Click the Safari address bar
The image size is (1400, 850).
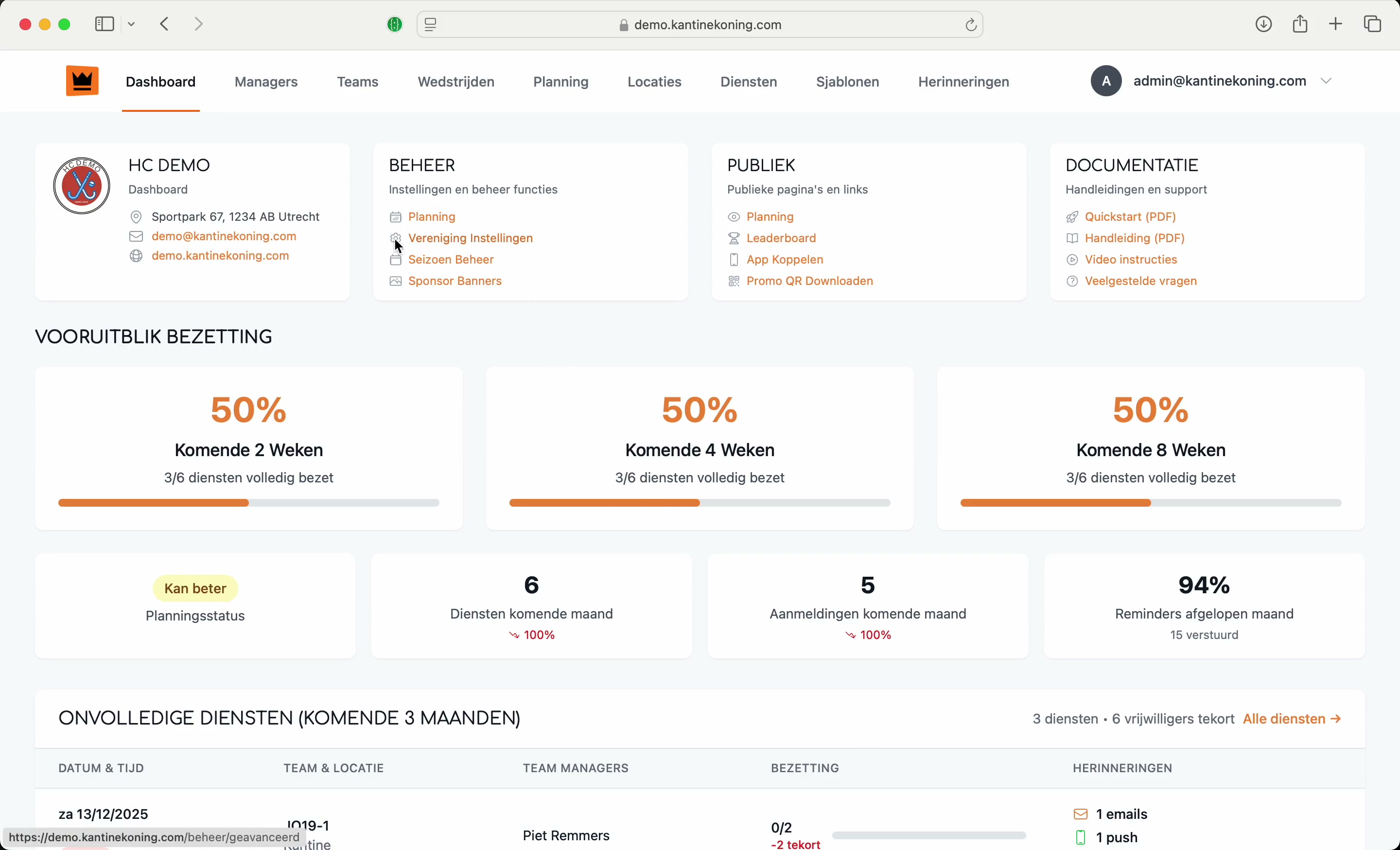pyautogui.click(x=700, y=24)
